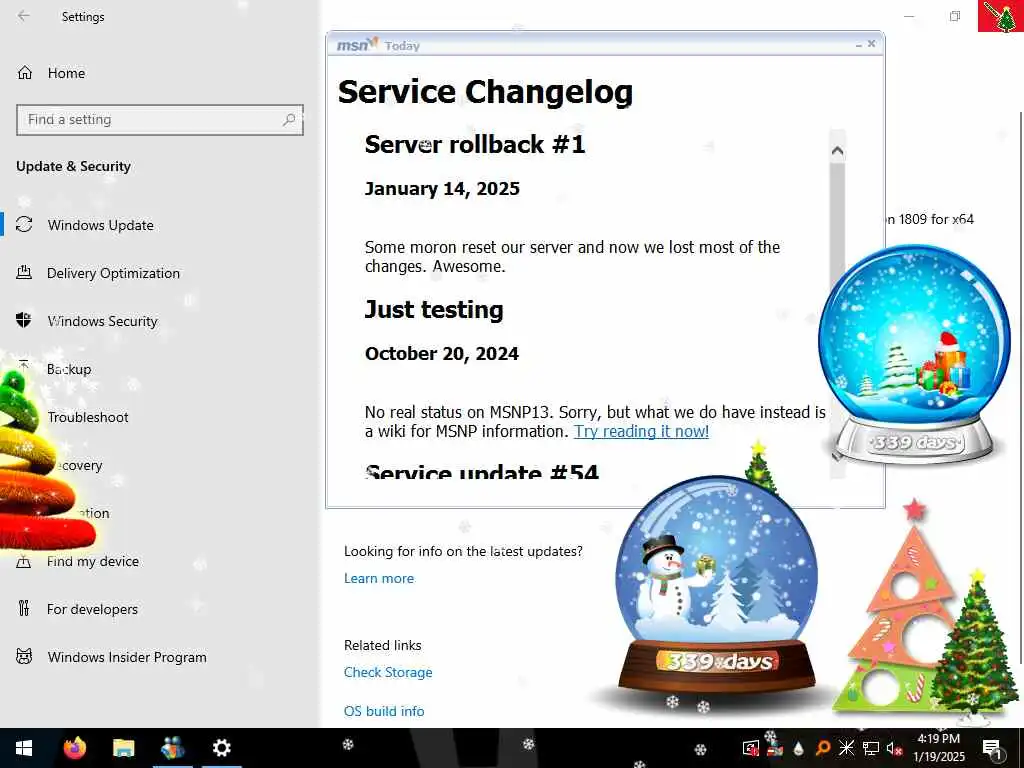Click the network tray icon
The height and width of the screenshot is (768, 1024).
[x=871, y=748]
